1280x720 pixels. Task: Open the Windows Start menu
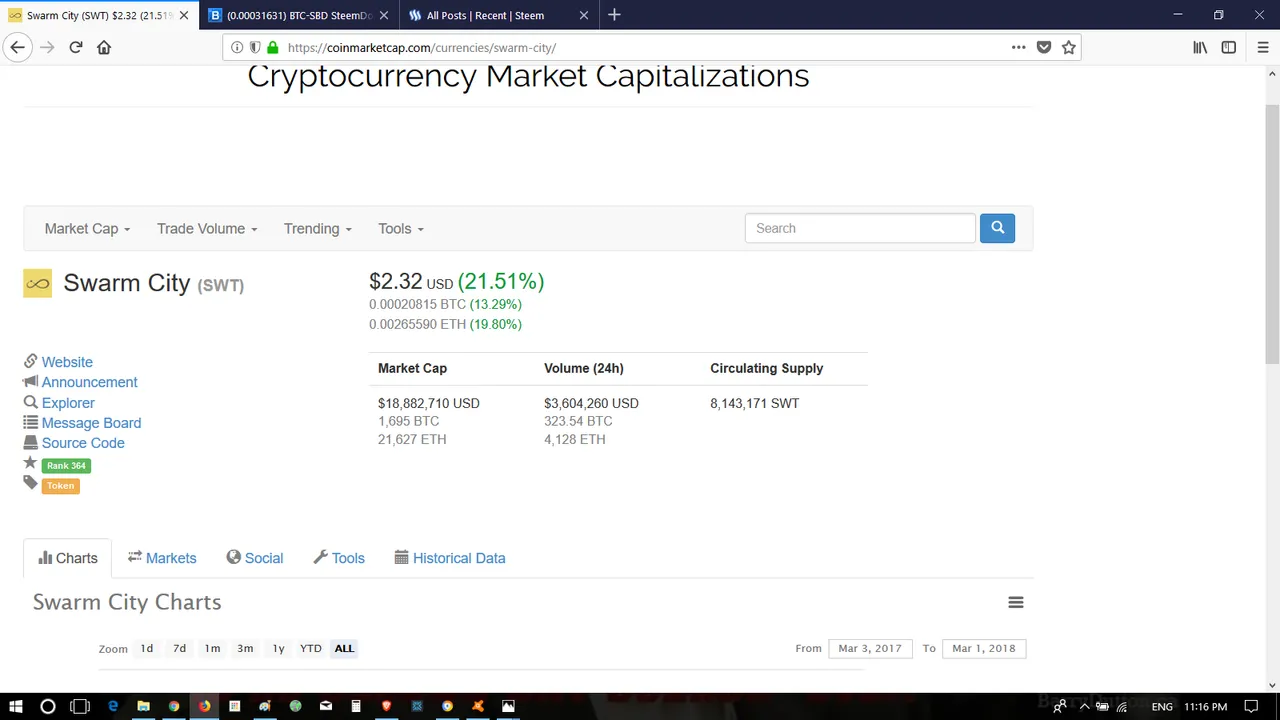click(x=16, y=706)
